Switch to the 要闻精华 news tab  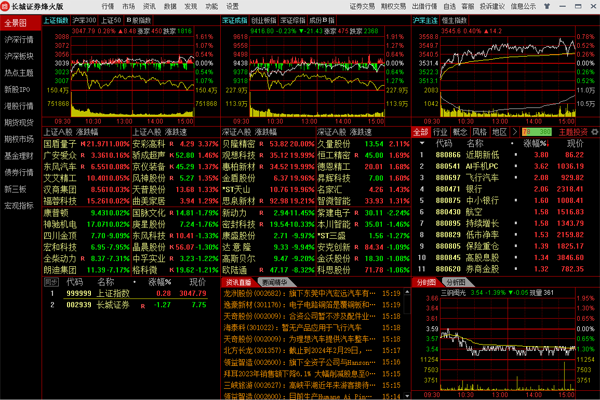[275, 282]
